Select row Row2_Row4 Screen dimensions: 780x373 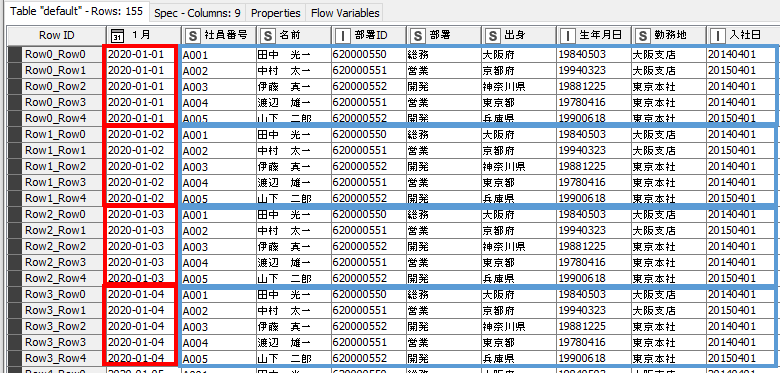(x=56, y=279)
